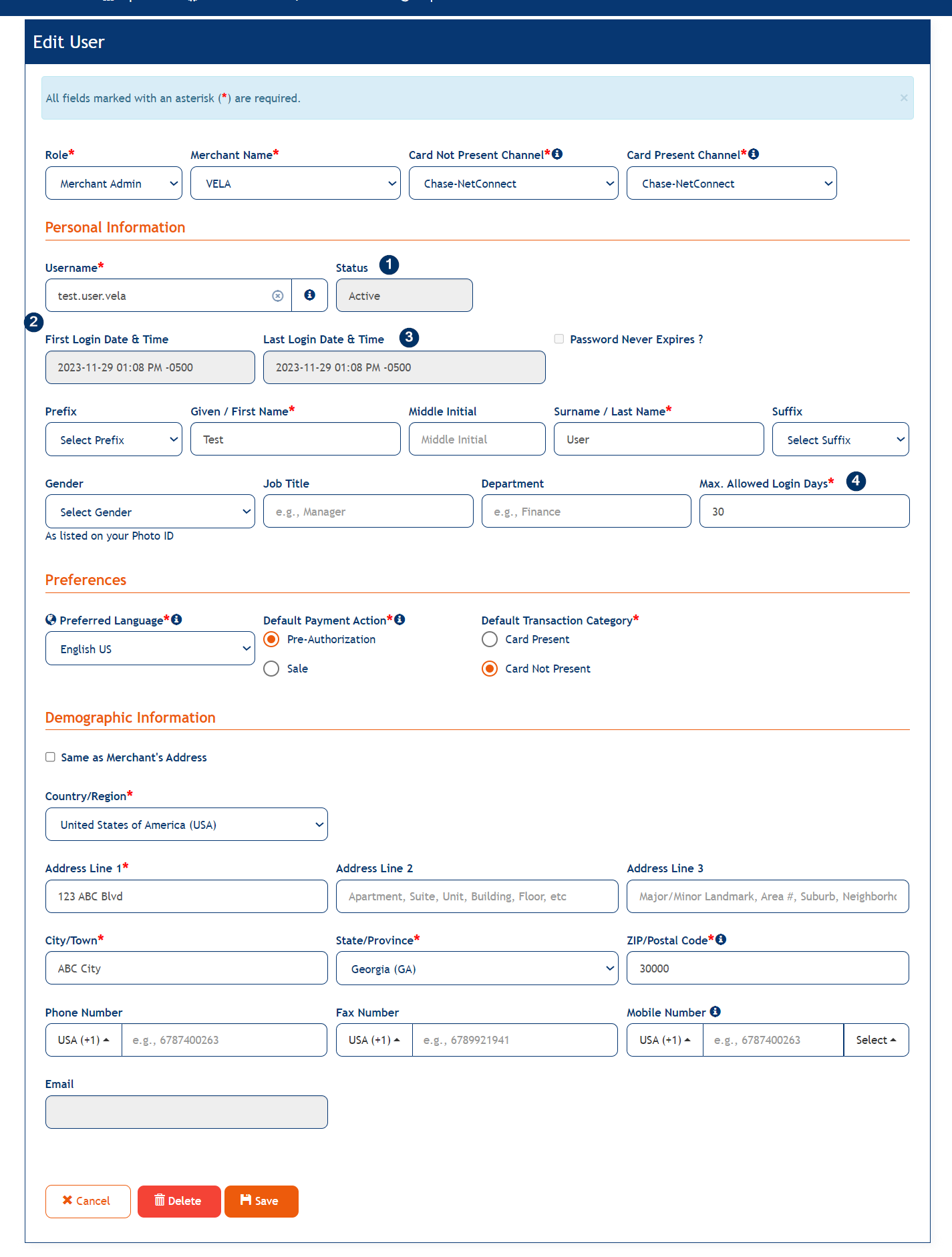This screenshot has width=952, height=1257.
Task: Click the info icon beside Card Not Present Channel
Action: (x=557, y=154)
